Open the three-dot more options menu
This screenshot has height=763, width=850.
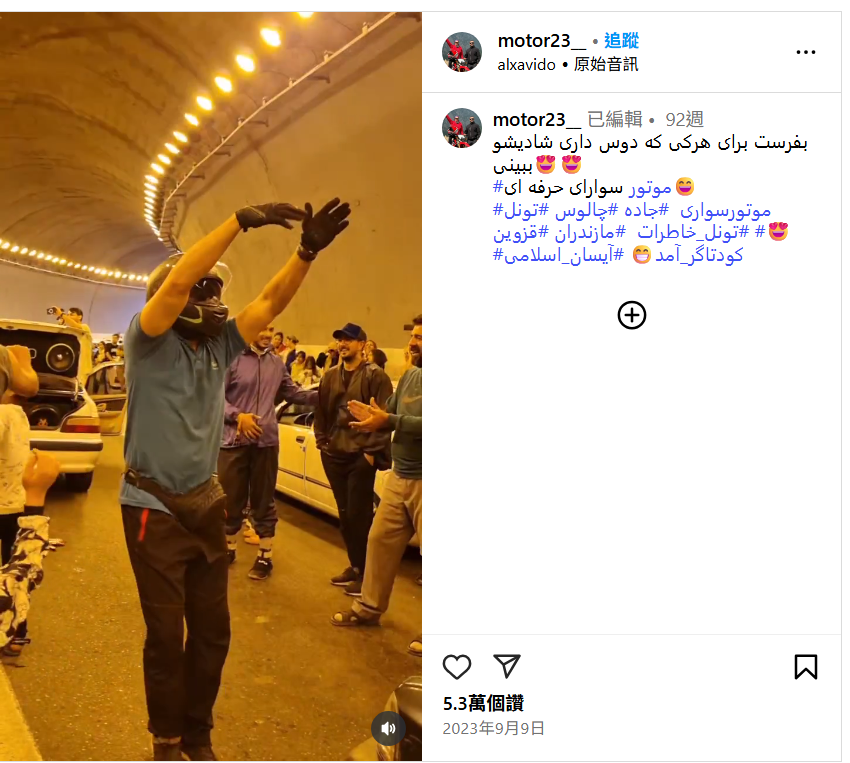pyautogui.click(x=806, y=52)
